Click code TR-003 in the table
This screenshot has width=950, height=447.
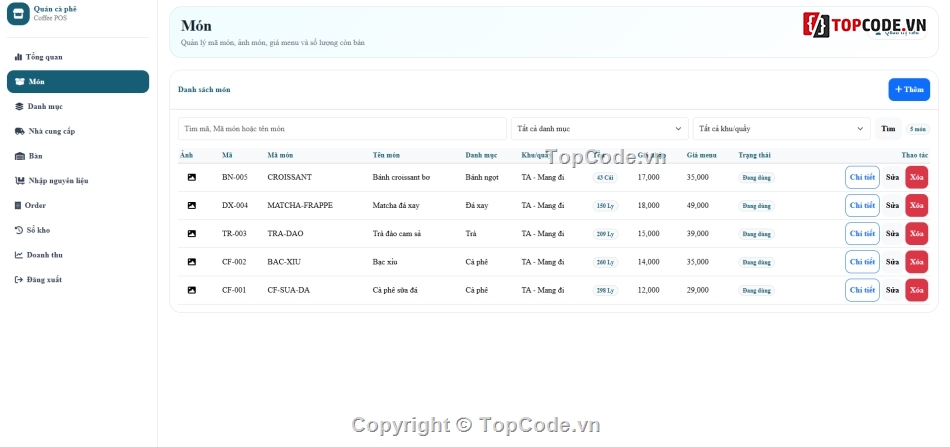(234, 234)
